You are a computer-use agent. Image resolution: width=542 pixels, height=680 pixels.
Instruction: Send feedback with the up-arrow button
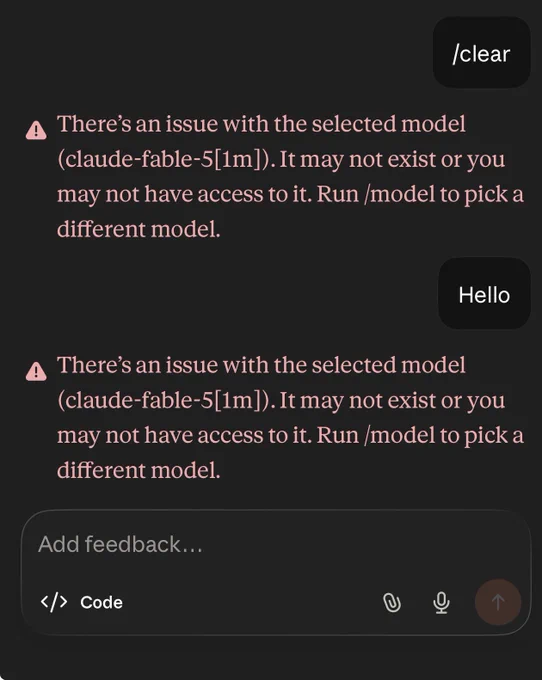coord(498,602)
